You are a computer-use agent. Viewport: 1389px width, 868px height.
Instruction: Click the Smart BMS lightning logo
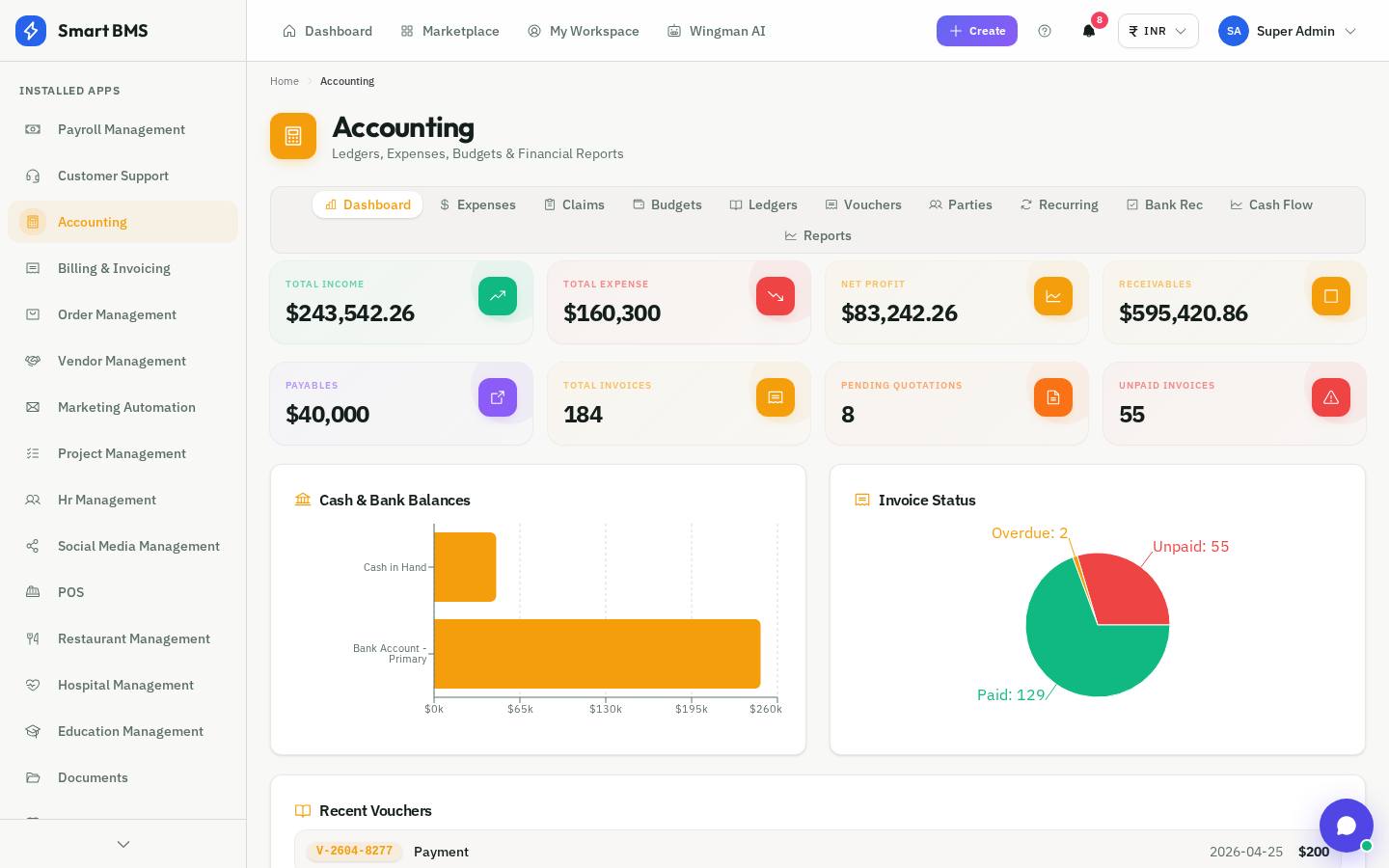31,31
